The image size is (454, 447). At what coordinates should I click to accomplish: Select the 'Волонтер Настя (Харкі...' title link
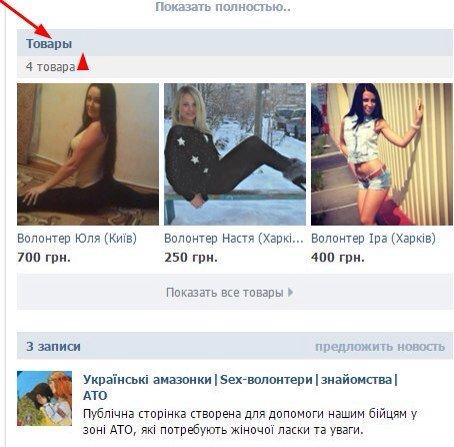click(x=234, y=239)
